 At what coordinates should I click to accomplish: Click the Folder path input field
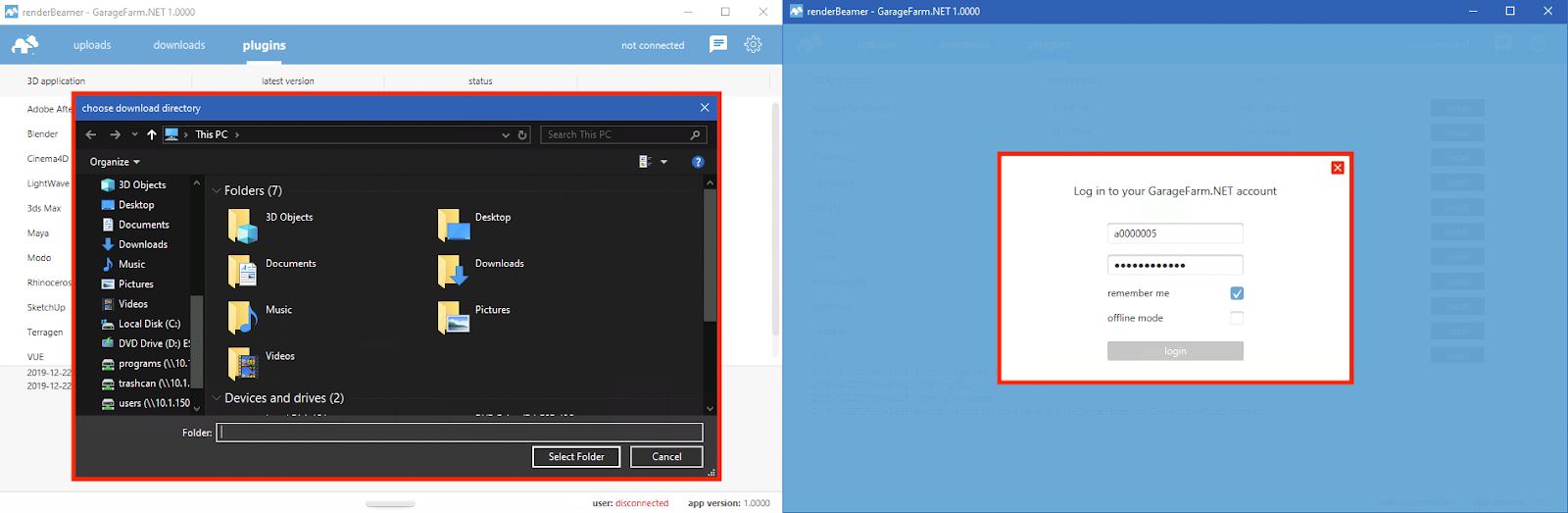coord(460,432)
